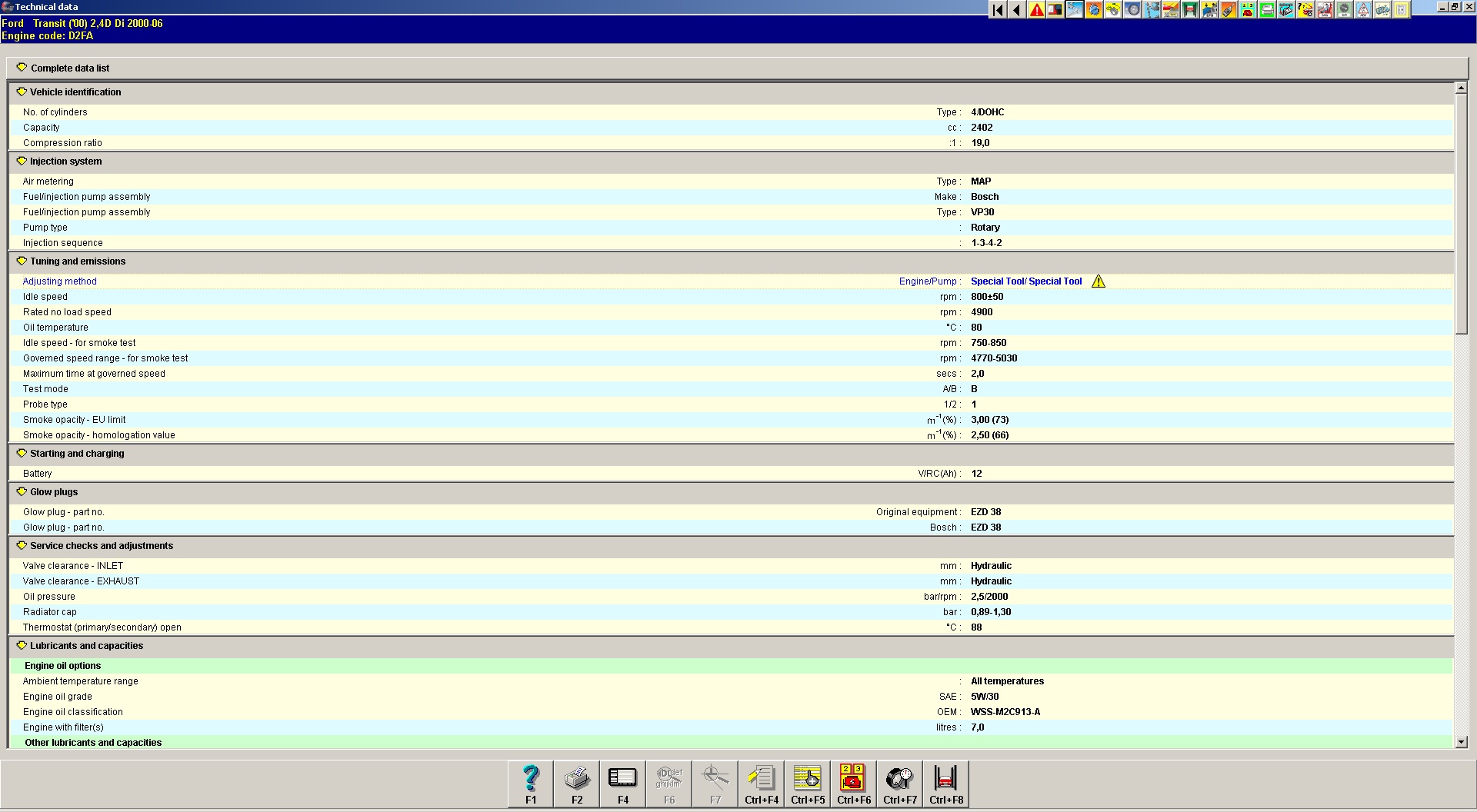Image resolution: width=1477 pixels, height=812 pixels.
Task: Collapse the Lubricants and capacities section
Action: (x=22, y=646)
